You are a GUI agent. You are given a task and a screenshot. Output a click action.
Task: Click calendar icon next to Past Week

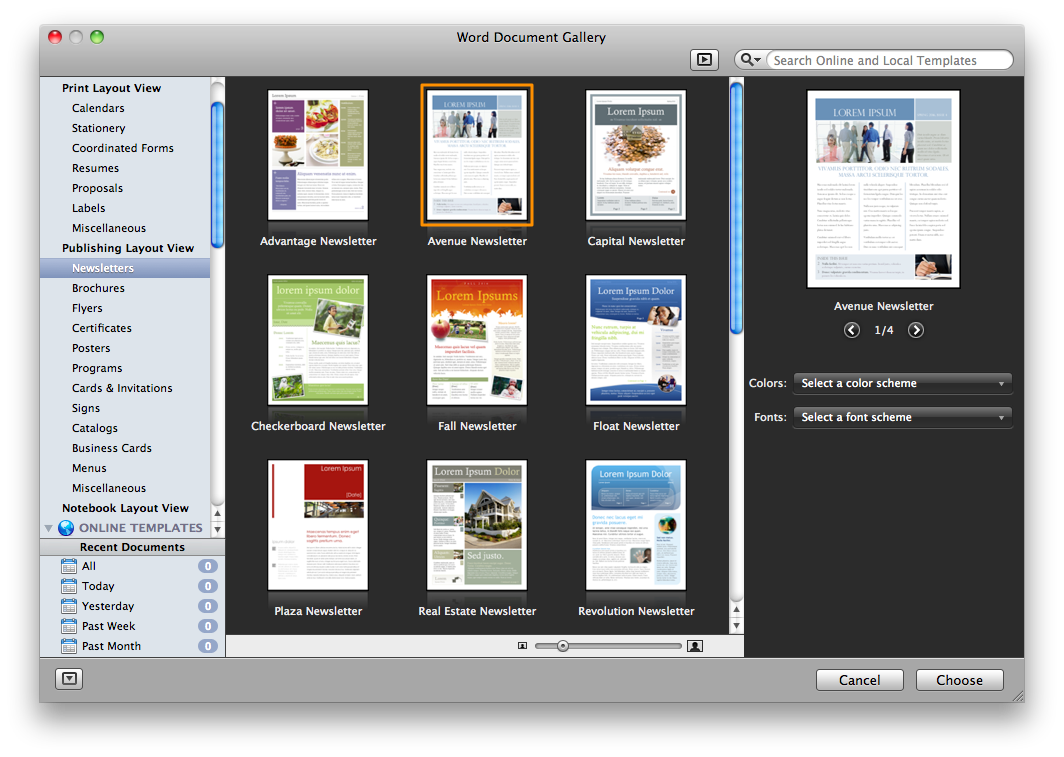coord(69,626)
